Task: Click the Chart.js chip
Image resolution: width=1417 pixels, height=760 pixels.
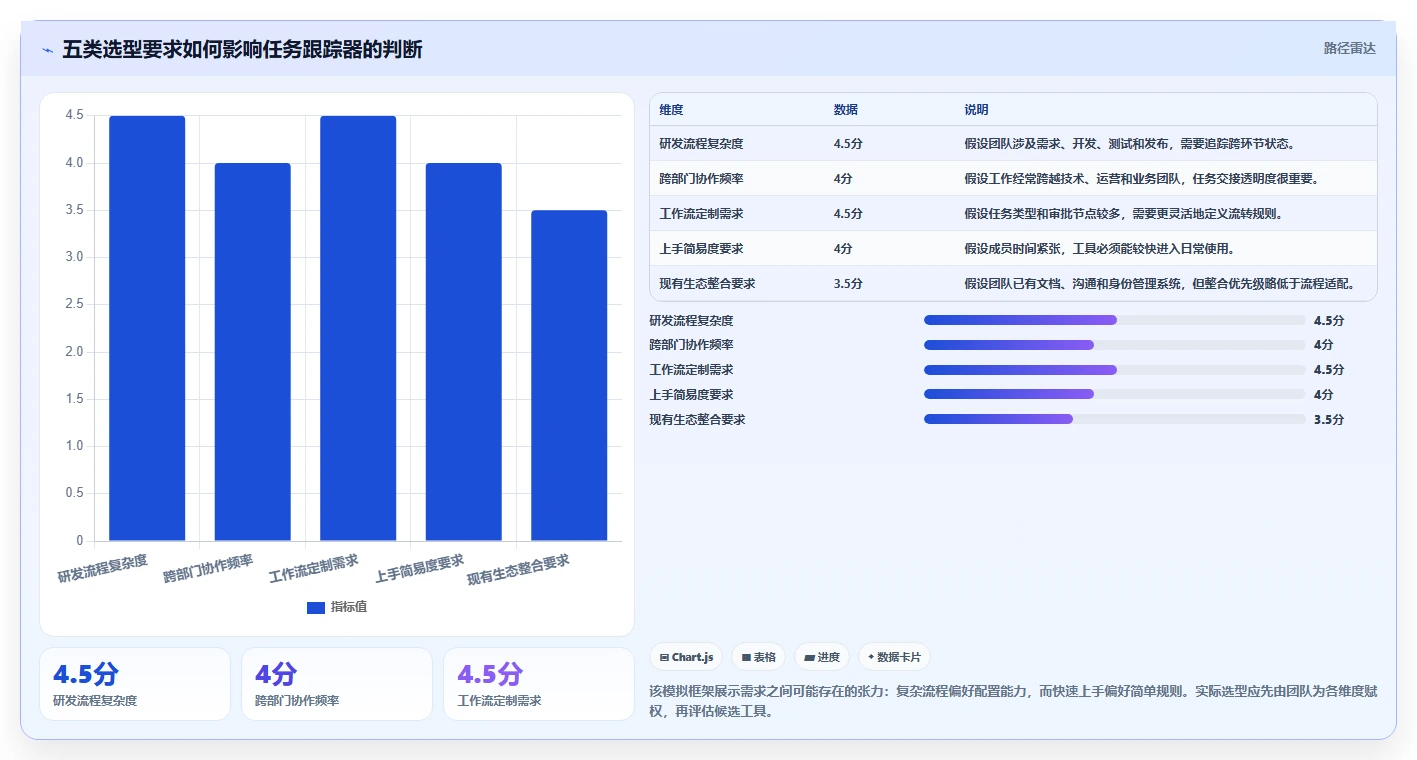Action: point(686,657)
